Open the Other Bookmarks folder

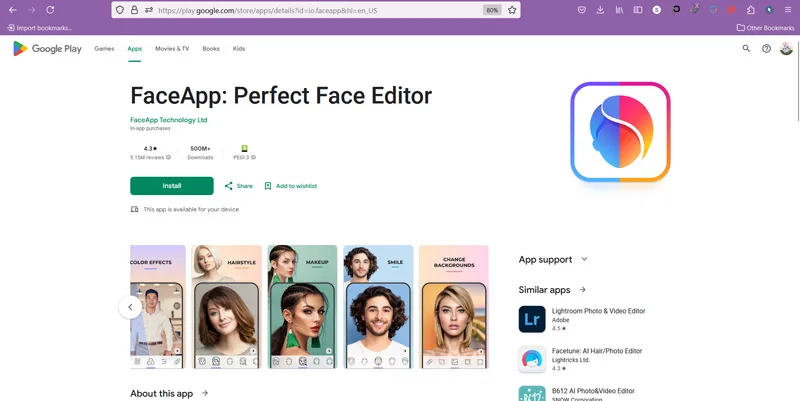pyautogui.click(x=765, y=28)
